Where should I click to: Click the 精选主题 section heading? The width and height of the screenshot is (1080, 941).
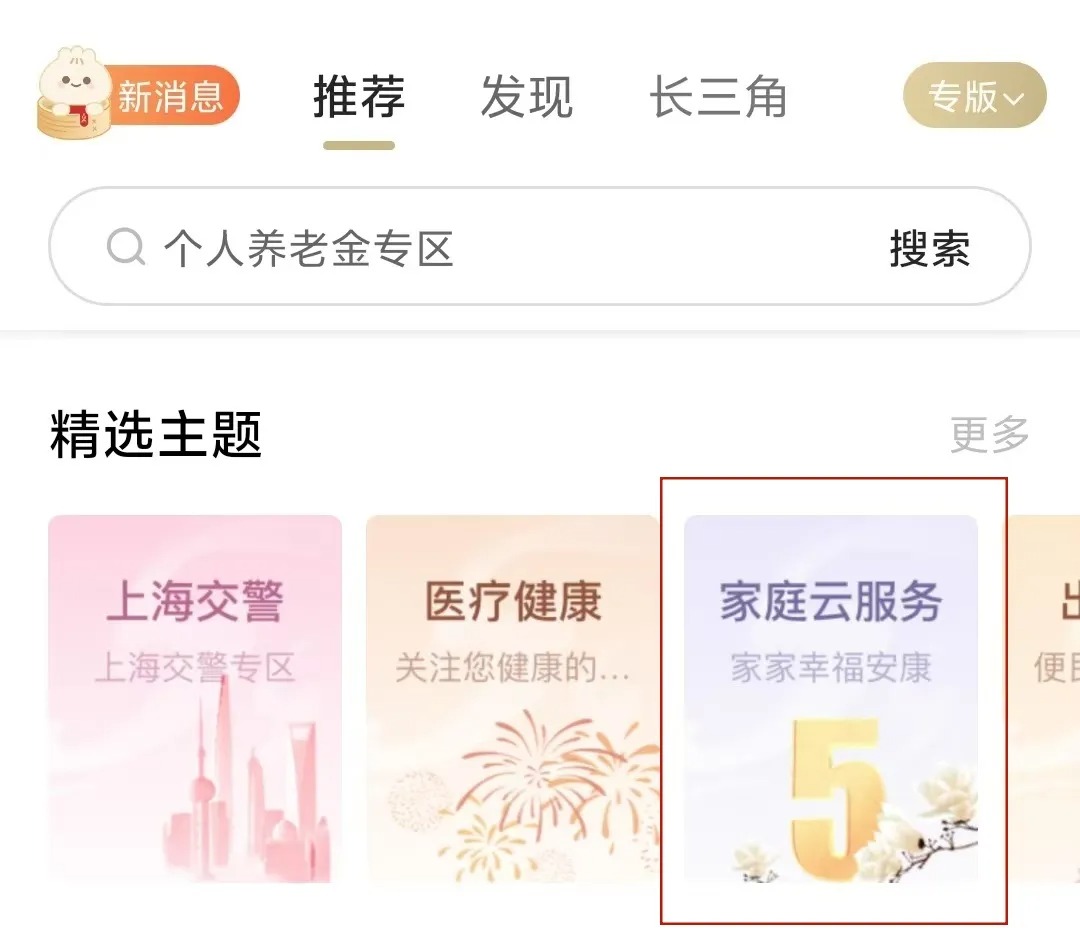point(156,434)
